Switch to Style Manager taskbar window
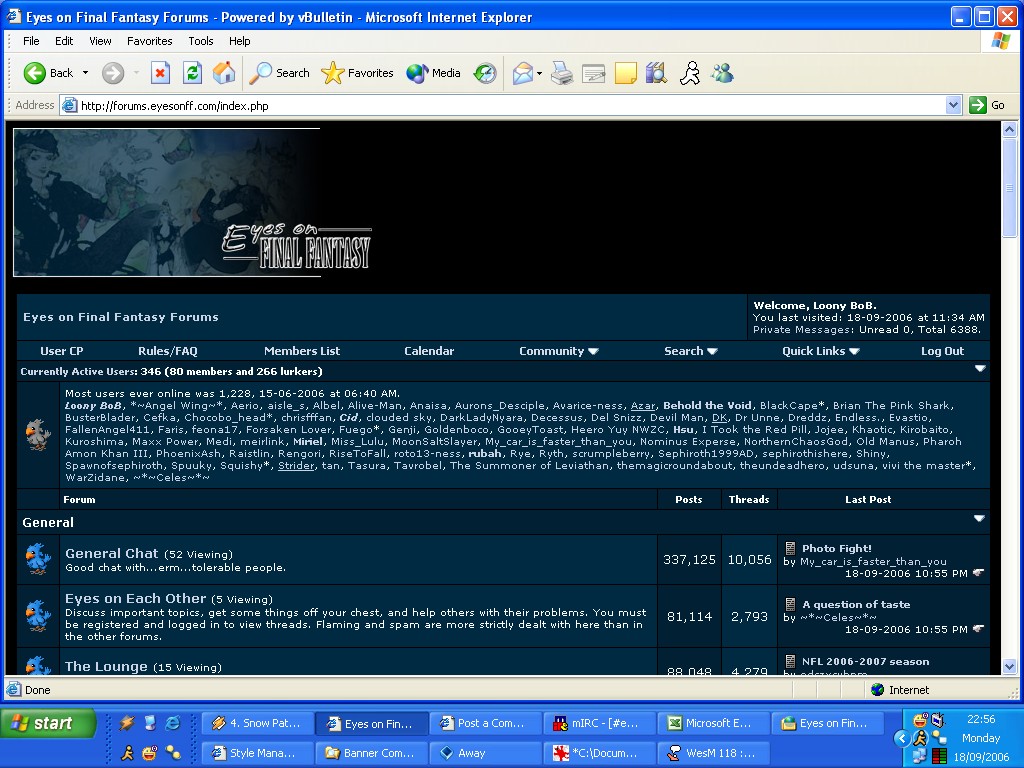Viewport: 1024px width, 768px height. click(x=258, y=753)
